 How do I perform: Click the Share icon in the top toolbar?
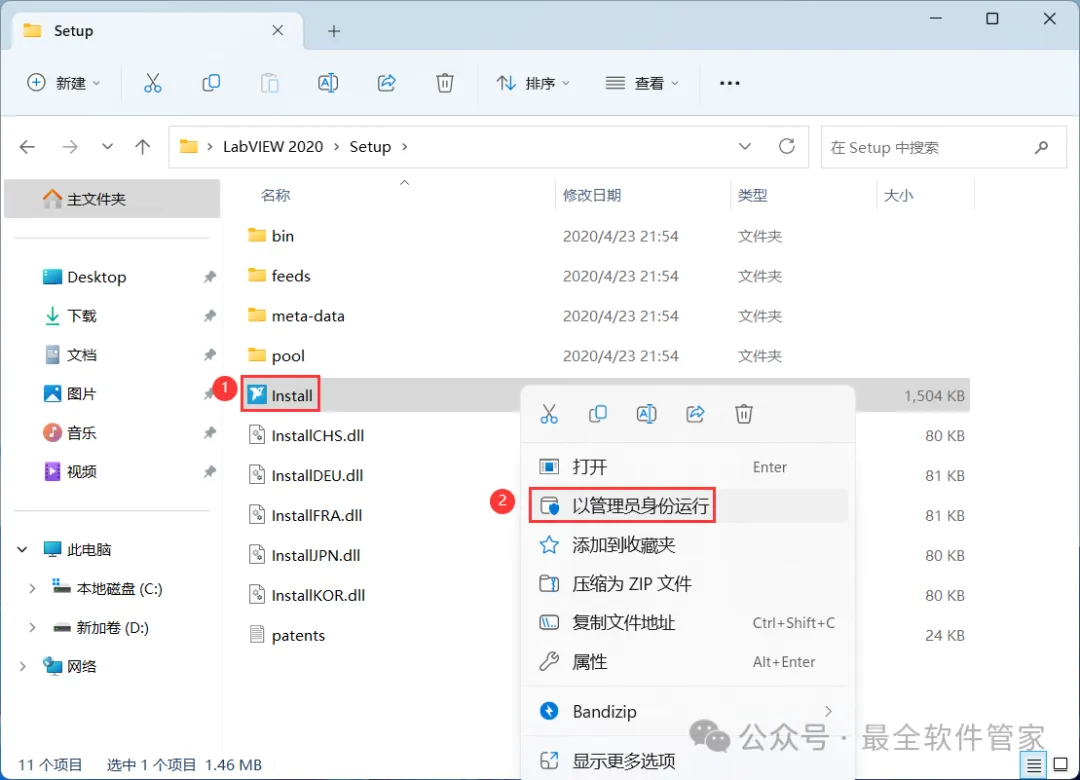click(x=386, y=83)
